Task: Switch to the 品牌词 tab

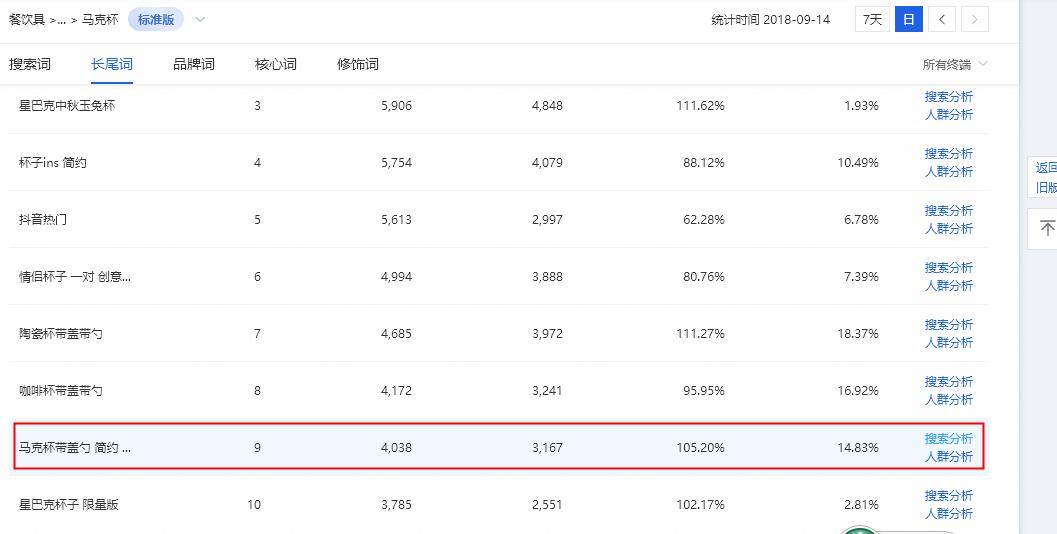Action: 194,65
